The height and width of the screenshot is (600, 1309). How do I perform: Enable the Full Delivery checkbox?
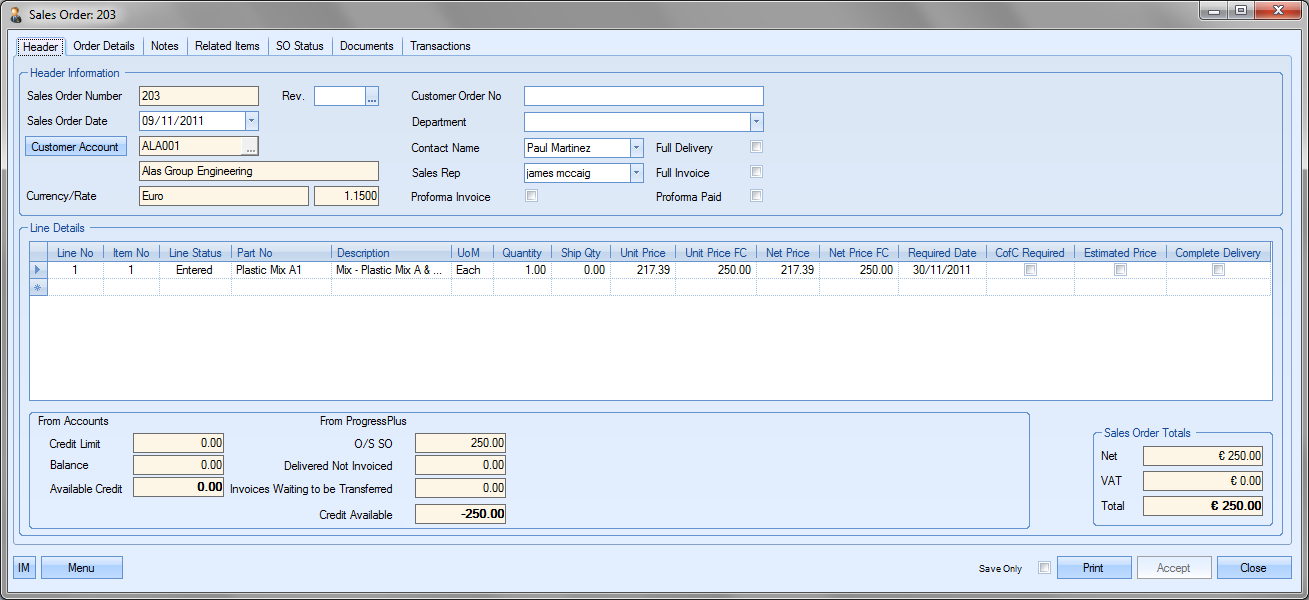click(757, 148)
